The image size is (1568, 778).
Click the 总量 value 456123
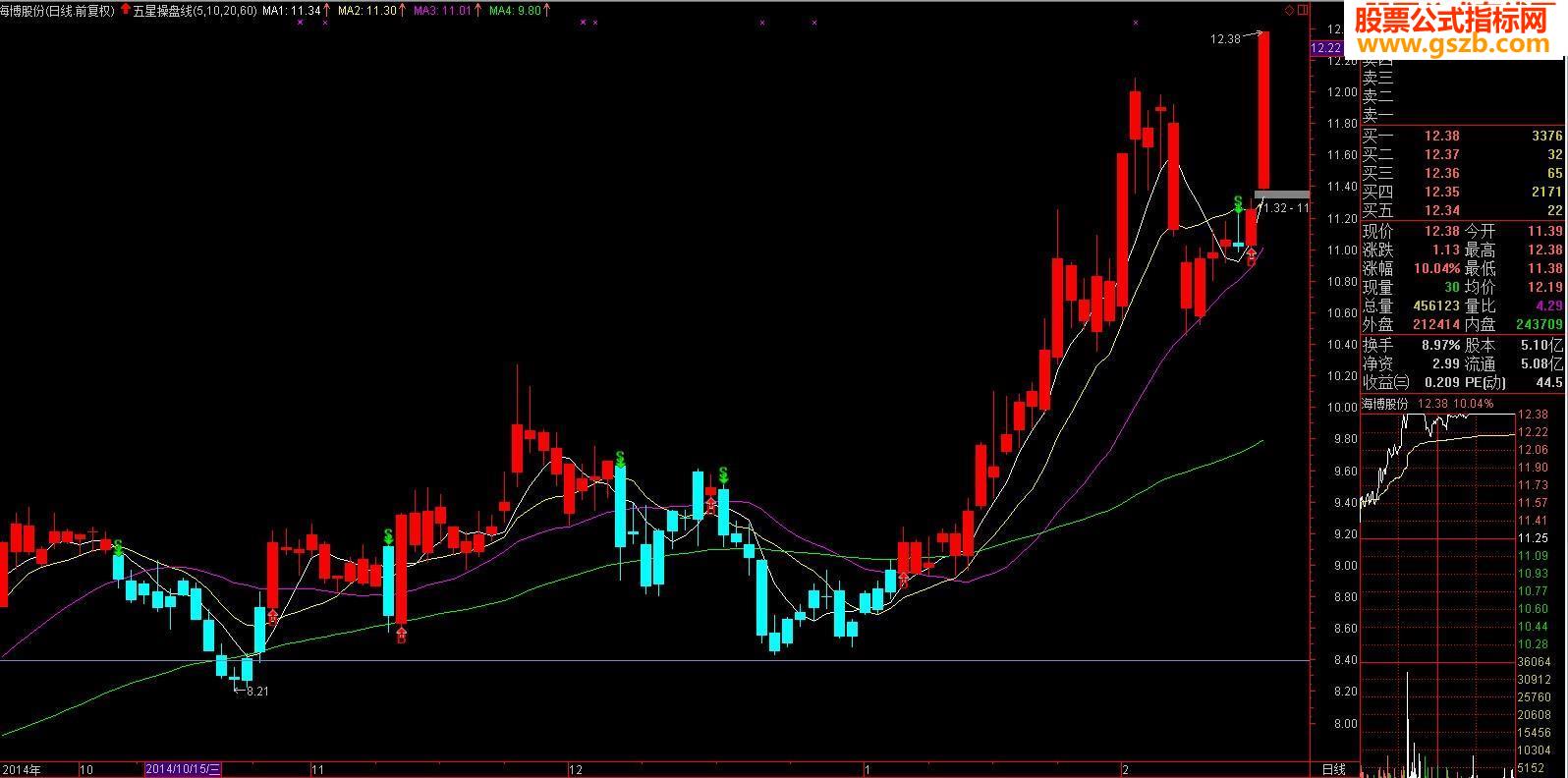(x=1436, y=306)
